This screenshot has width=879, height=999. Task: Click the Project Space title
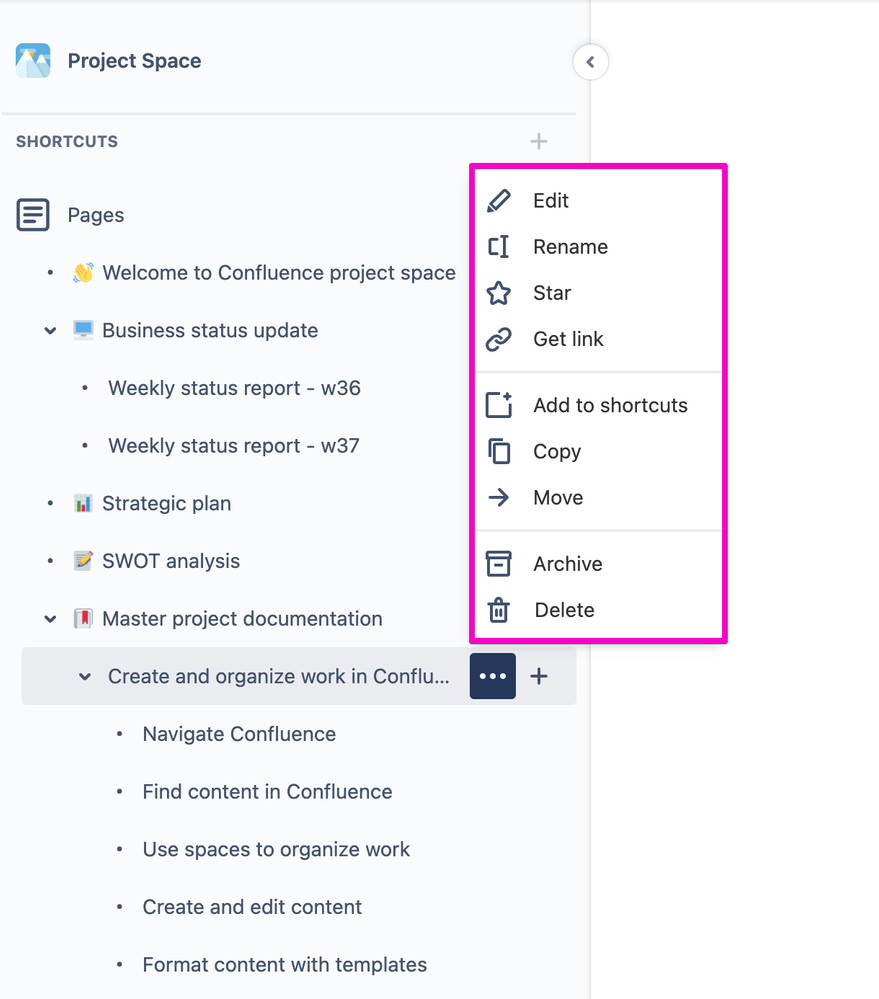point(134,61)
